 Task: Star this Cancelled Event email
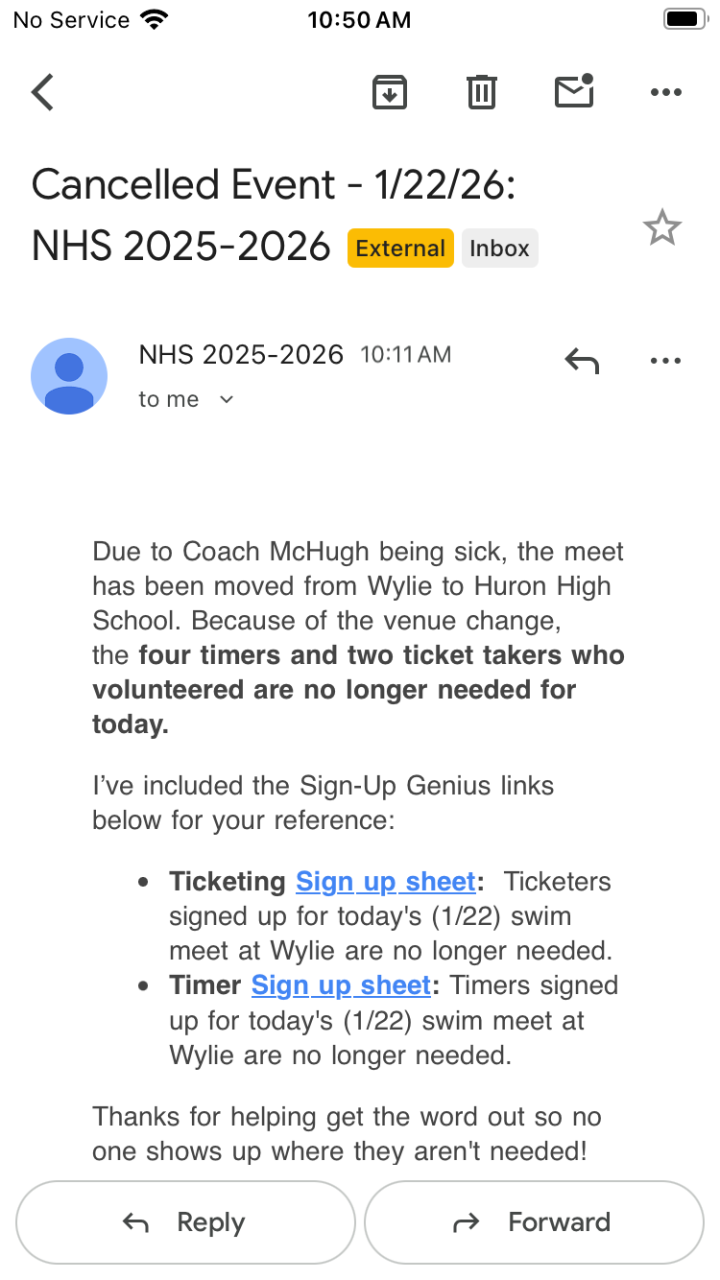pyautogui.click(x=662, y=229)
